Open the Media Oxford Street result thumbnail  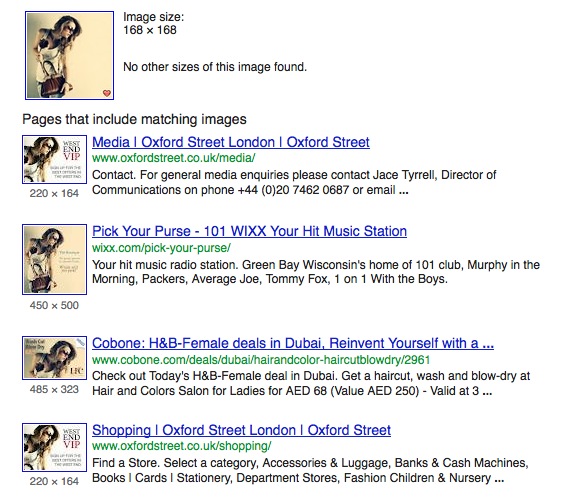(x=55, y=159)
